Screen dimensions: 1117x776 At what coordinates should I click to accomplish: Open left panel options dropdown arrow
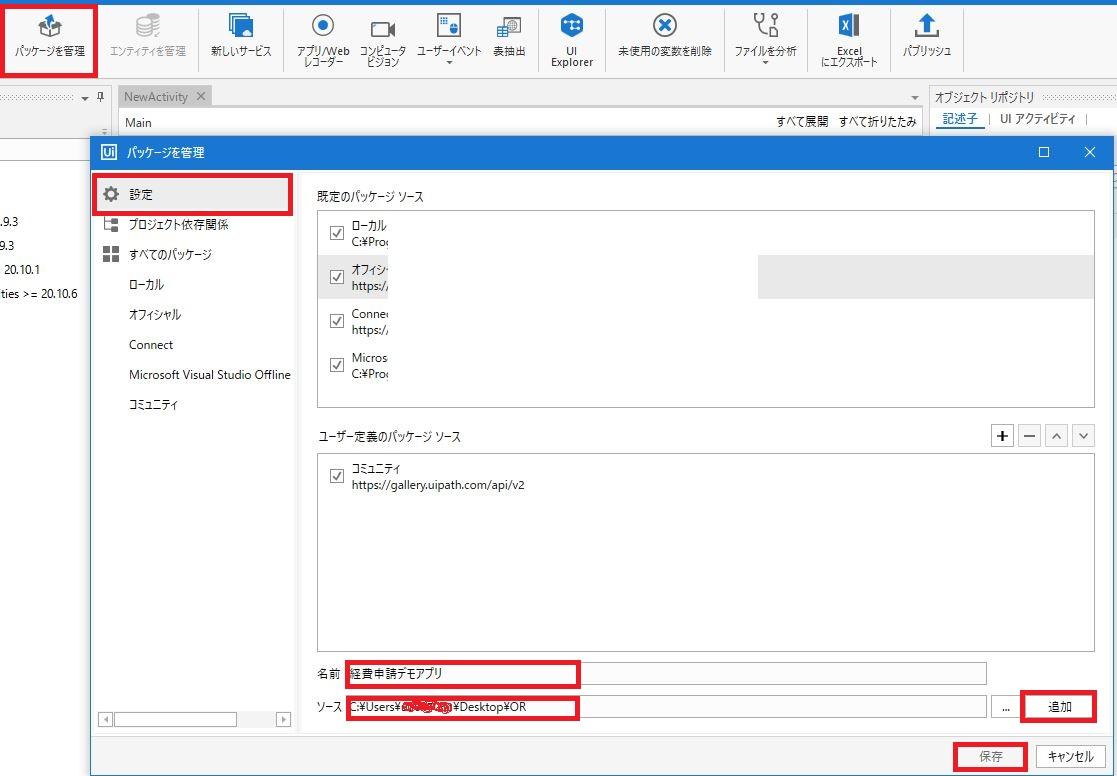click(x=85, y=98)
